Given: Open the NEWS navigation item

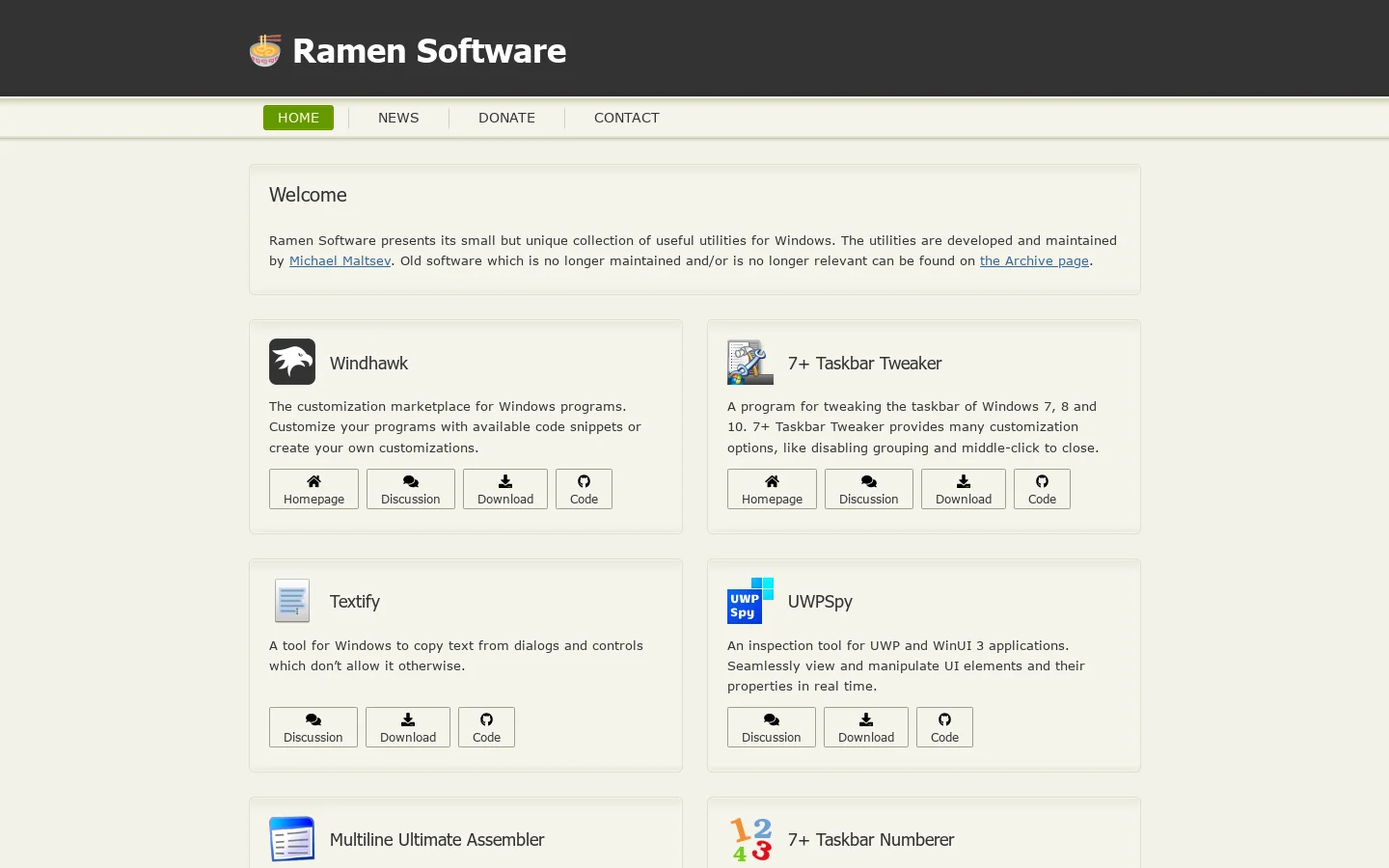Looking at the screenshot, I should pos(398,118).
